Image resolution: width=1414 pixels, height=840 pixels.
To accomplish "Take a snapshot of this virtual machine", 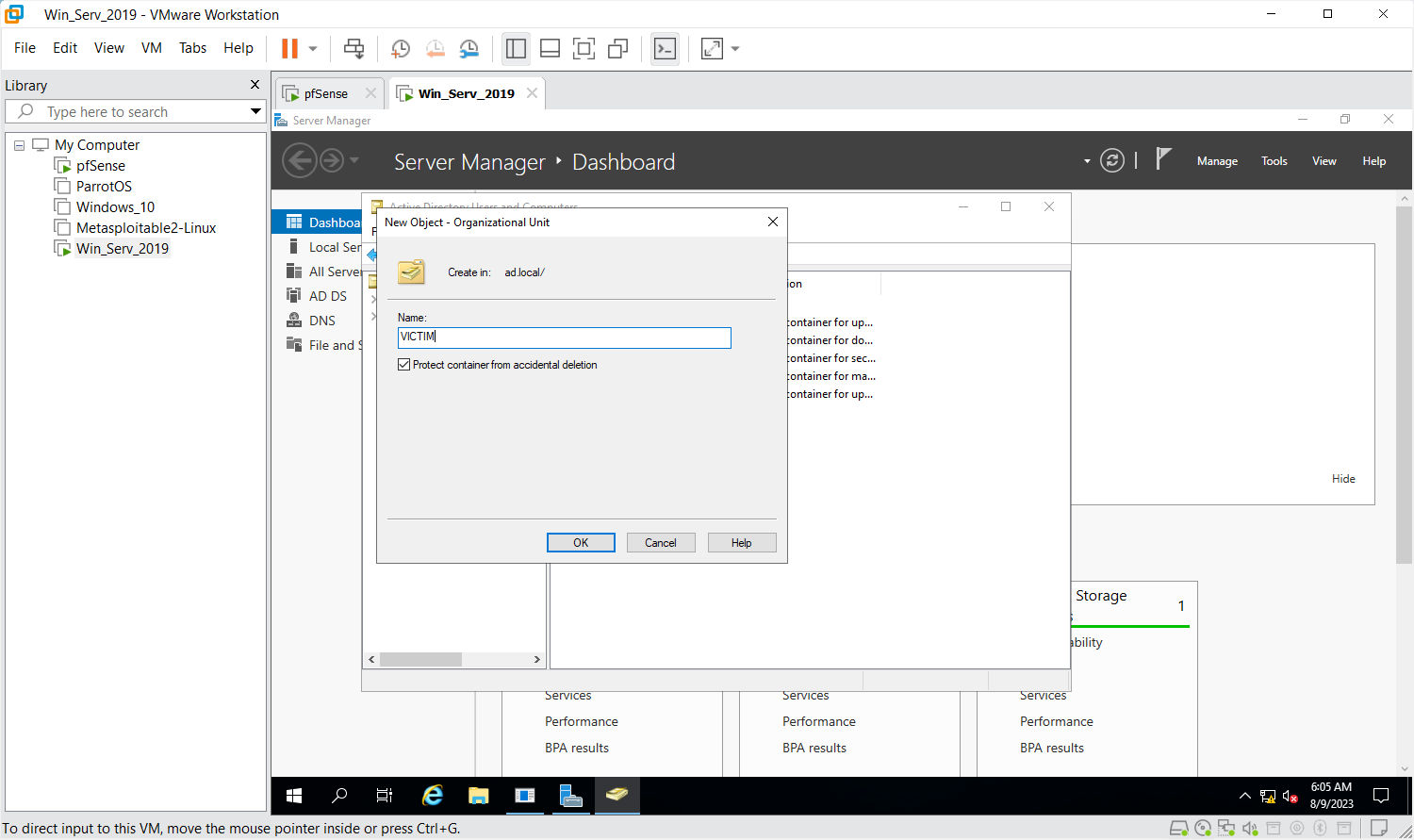I will pyautogui.click(x=401, y=49).
